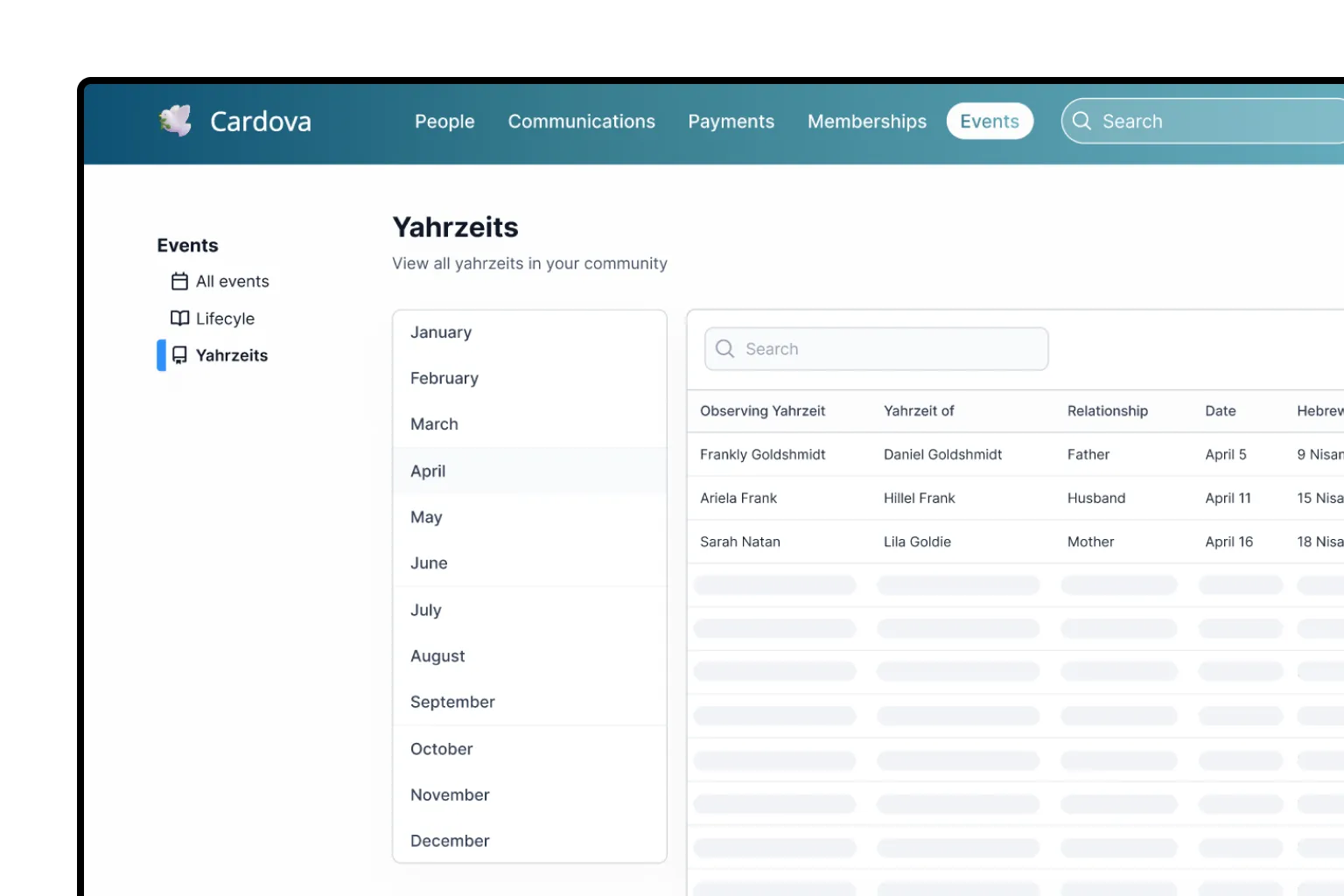Select October in the month list
This screenshot has height=896, width=1344.
click(x=530, y=749)
